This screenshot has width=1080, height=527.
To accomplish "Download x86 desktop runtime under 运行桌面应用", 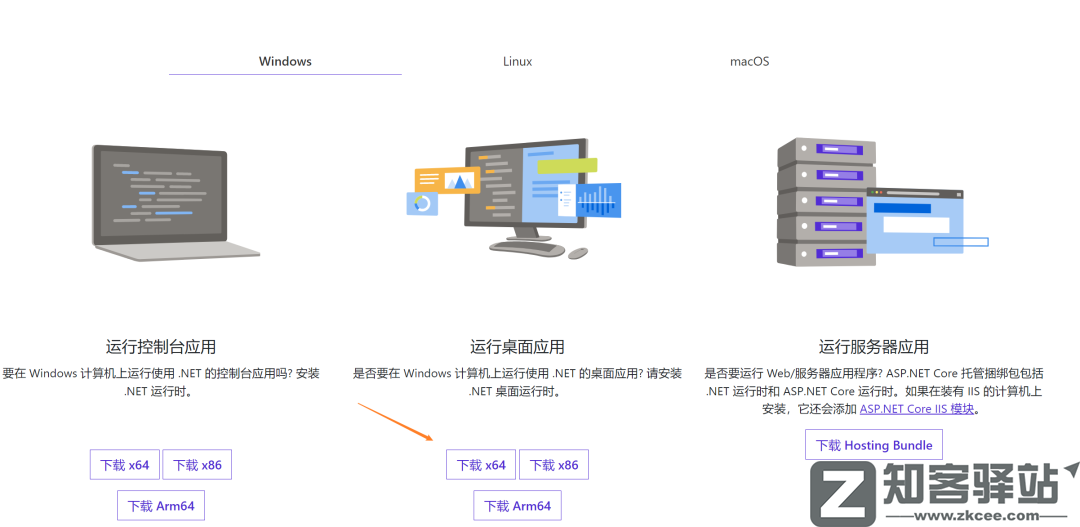I will (554, 465).
